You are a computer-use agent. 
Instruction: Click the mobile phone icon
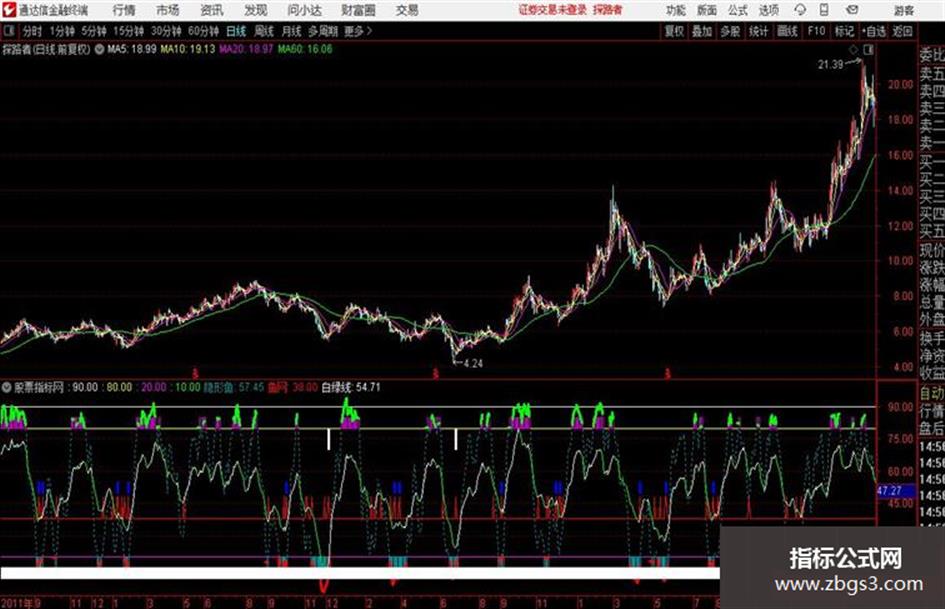coord(824,10)
